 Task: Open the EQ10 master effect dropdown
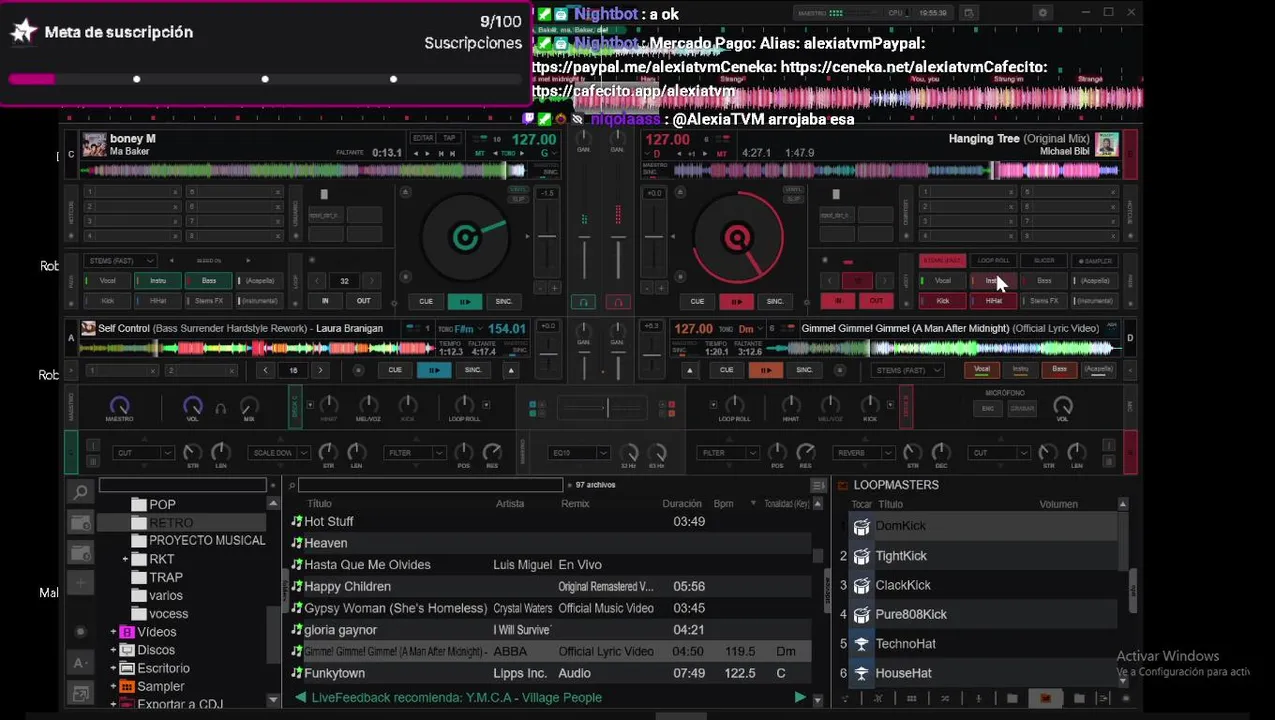pos(580,453)
